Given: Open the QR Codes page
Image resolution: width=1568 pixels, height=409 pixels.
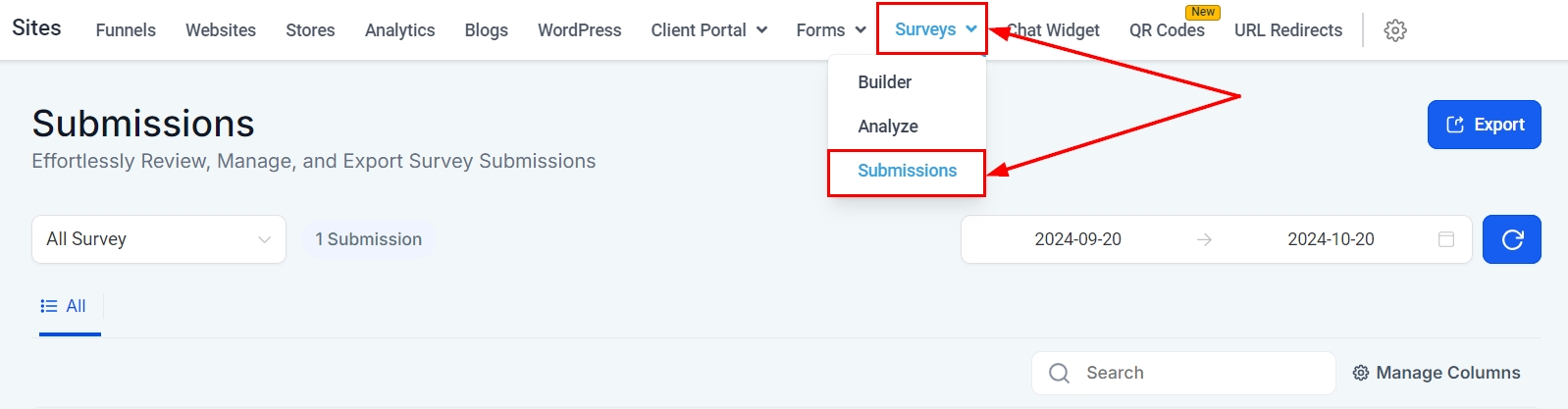Looking at the screenshot, I should [x=1166, y=30].
